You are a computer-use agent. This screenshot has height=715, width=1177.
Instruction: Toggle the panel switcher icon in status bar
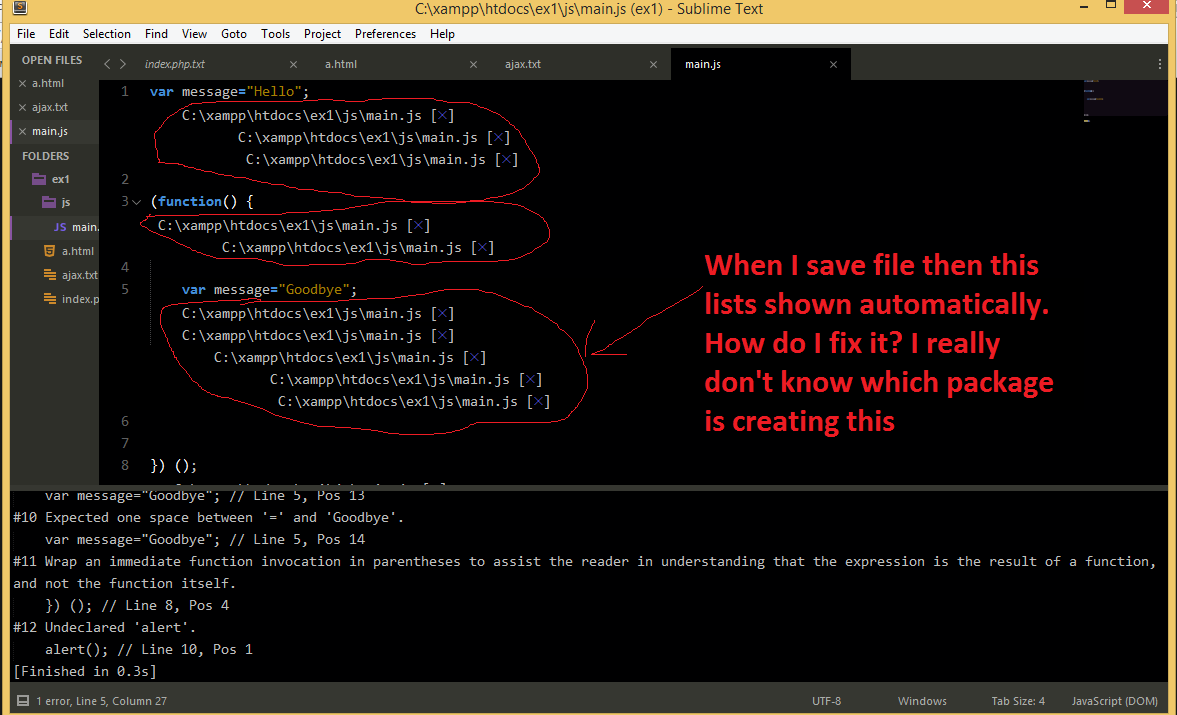click(22, 701)
